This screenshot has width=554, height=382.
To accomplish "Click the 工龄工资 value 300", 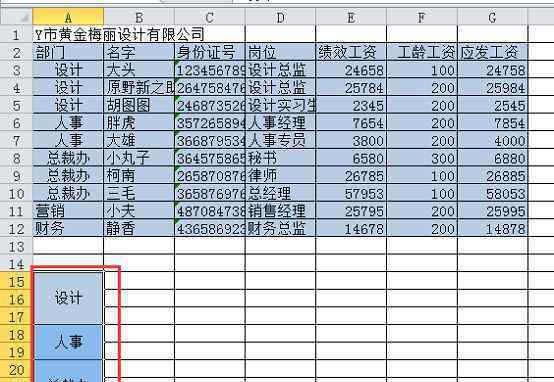I will tap(422, 158).
